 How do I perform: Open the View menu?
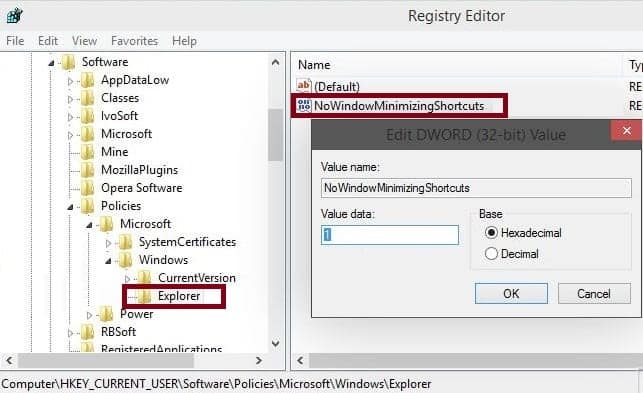pos(84,41)
